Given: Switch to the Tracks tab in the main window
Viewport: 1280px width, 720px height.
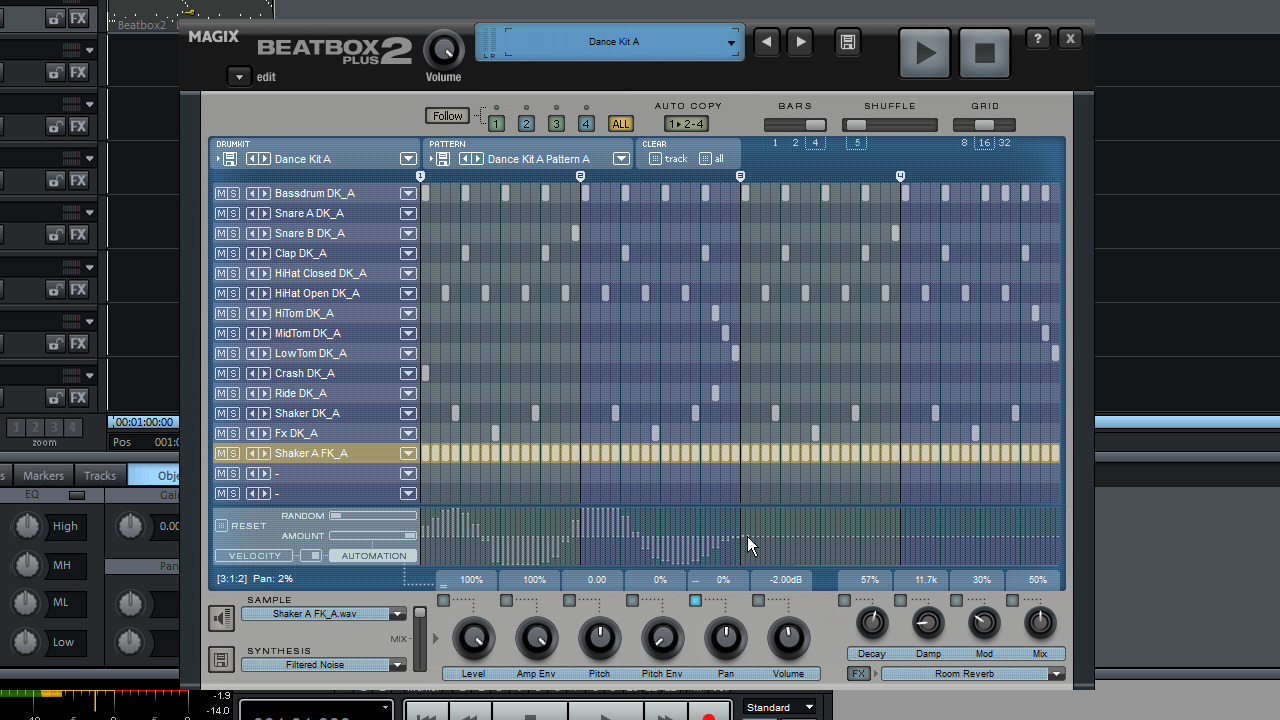Looking at the screenshot, I should [x=100, y=476].
